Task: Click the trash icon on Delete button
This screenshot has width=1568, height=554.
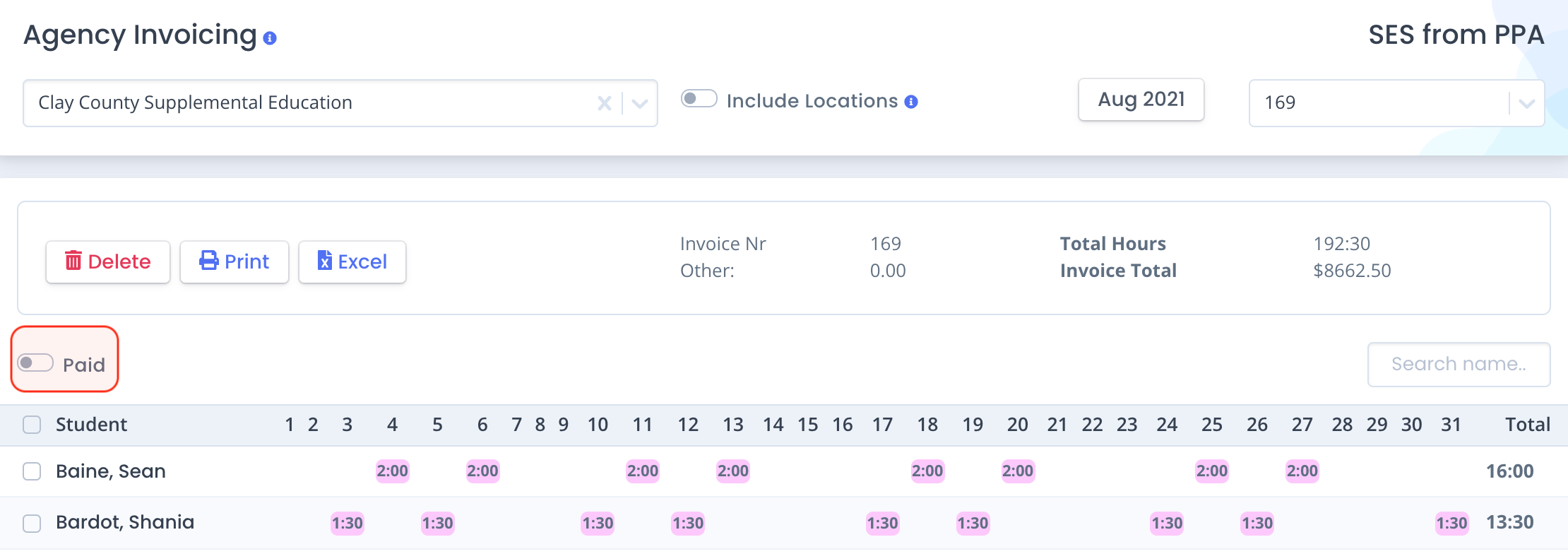Action: click(x=73, y=261)
